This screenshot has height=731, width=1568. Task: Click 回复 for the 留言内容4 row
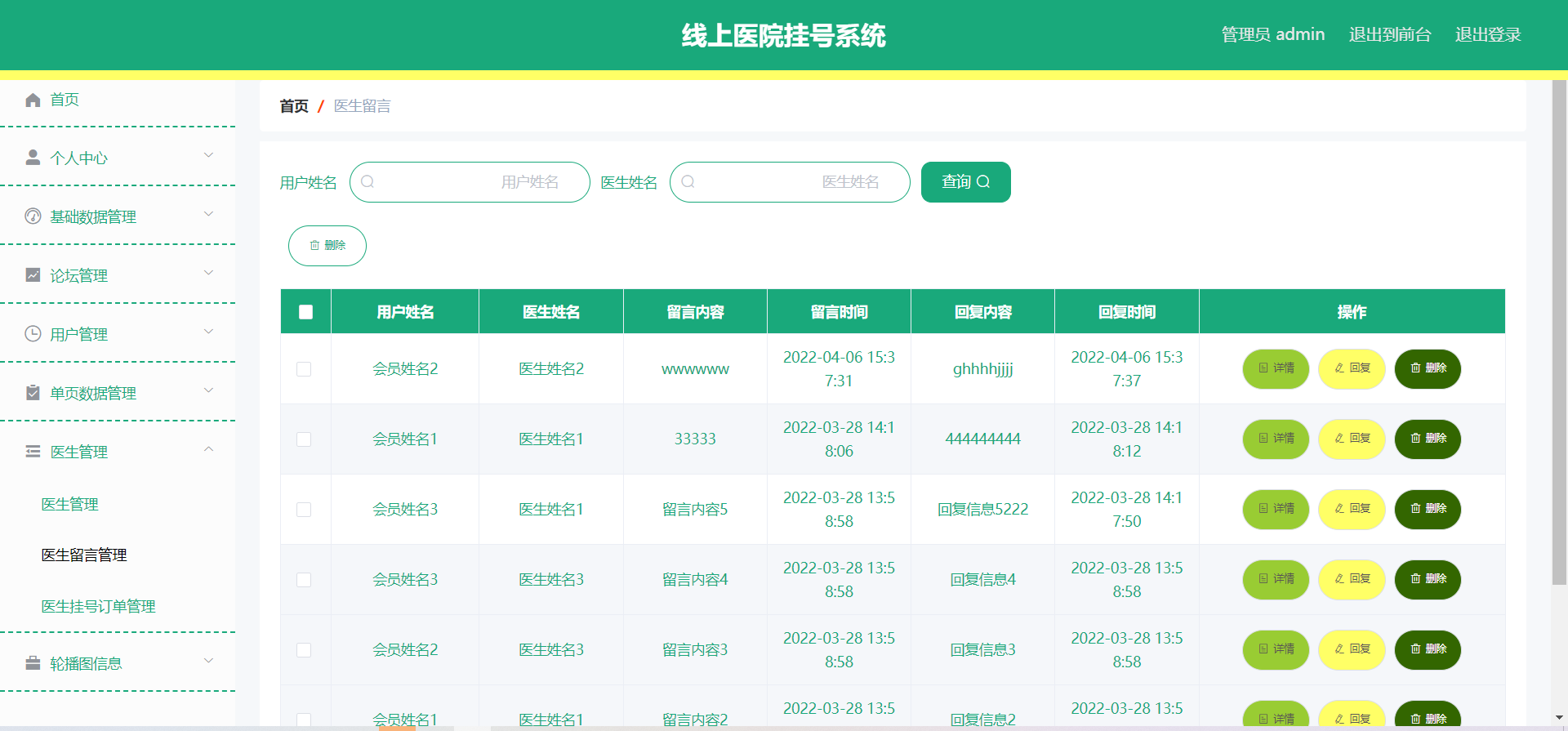pyautogui.click(x=1352, y=579)
